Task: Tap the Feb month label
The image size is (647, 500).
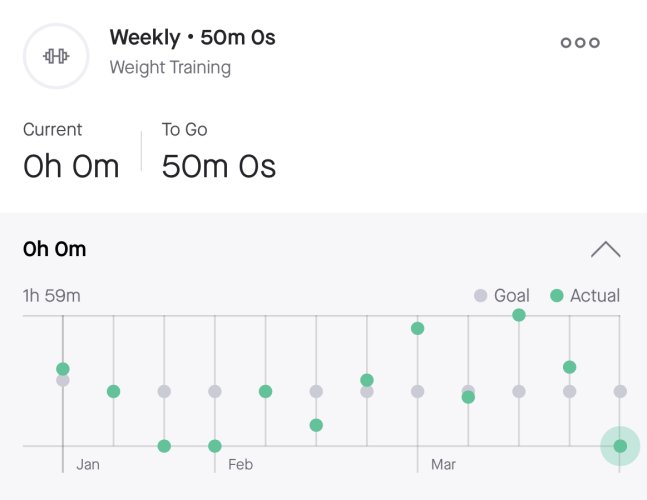Action: pos(240,465)
